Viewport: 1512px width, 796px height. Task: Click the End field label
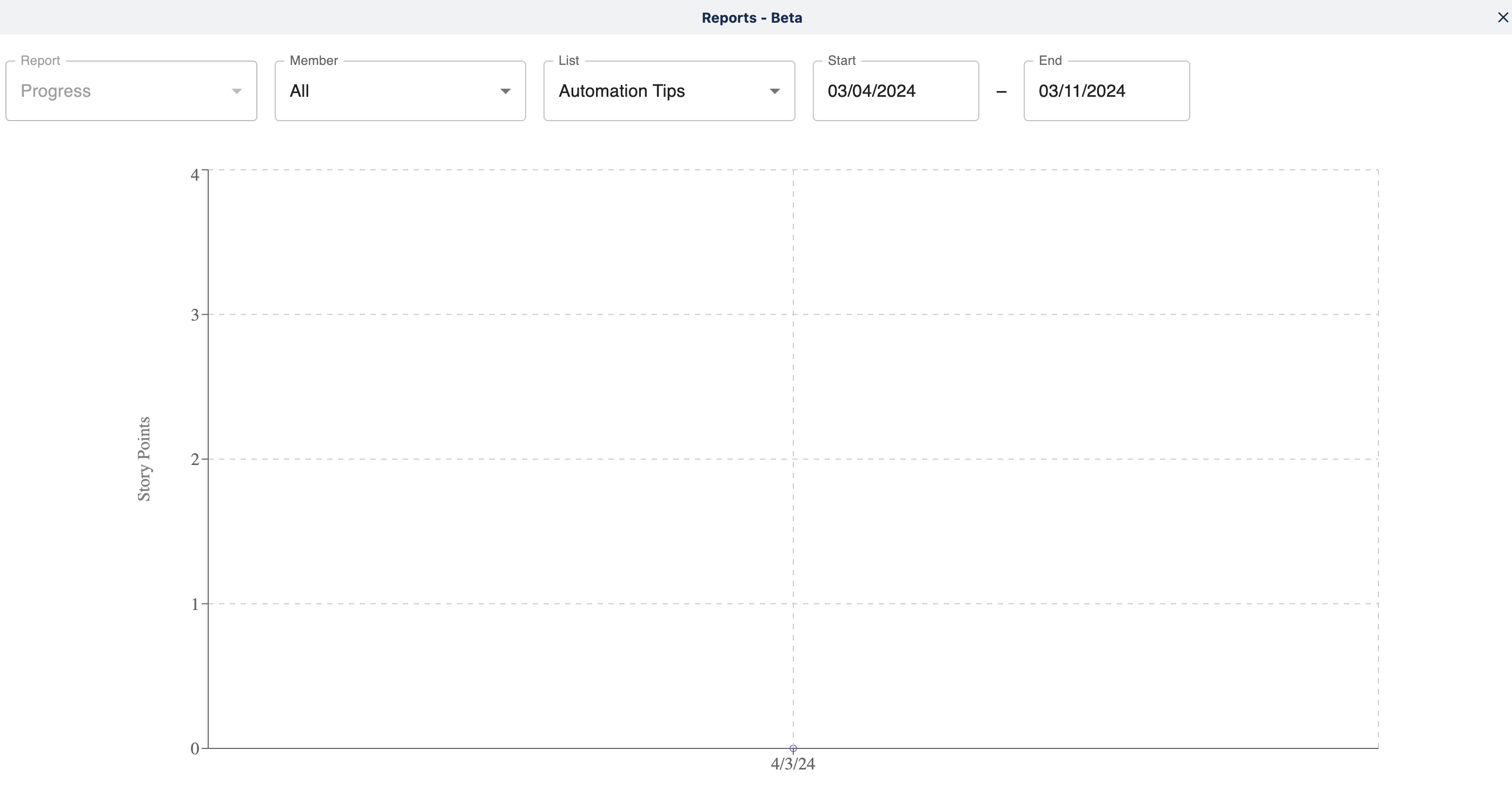click(x=1050, y=61)
